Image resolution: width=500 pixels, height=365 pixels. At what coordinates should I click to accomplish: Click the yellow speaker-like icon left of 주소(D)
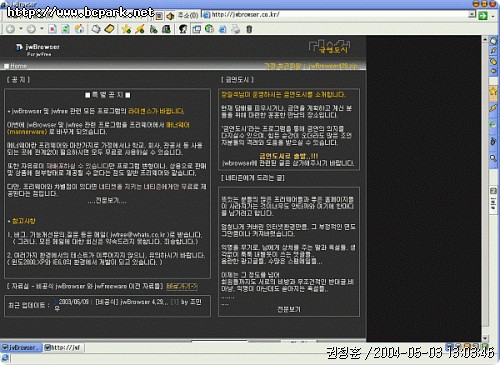pos(170,16)
